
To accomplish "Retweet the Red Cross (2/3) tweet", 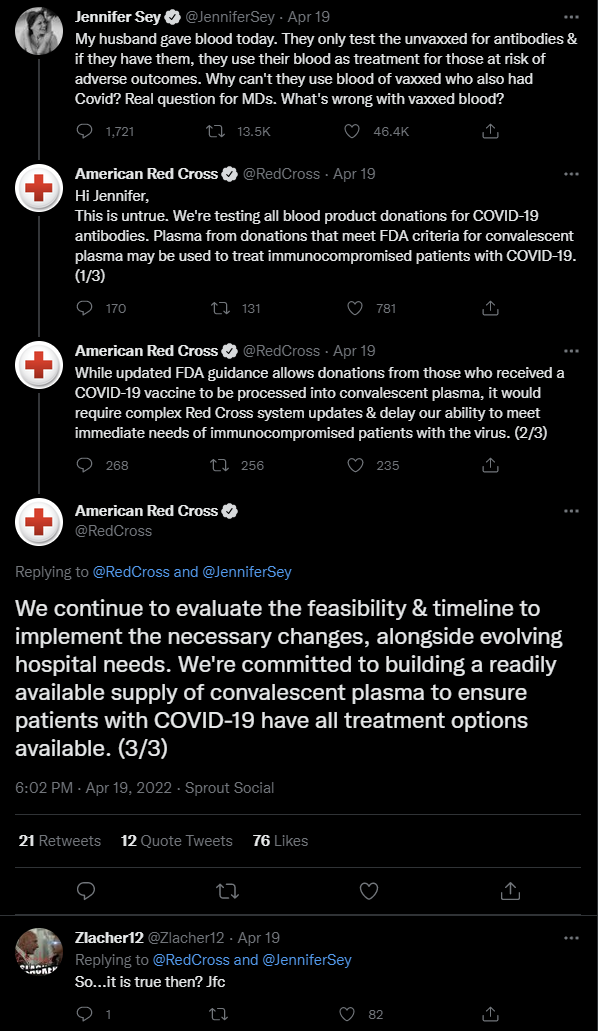I will [x=219, y=465].
